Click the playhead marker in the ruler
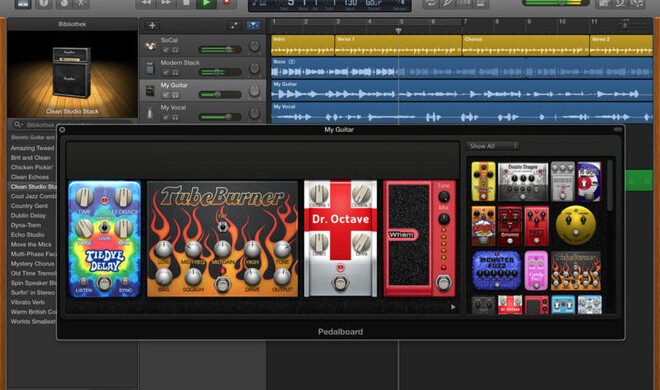This screenshot has height=390, width=660. (398, 31)
